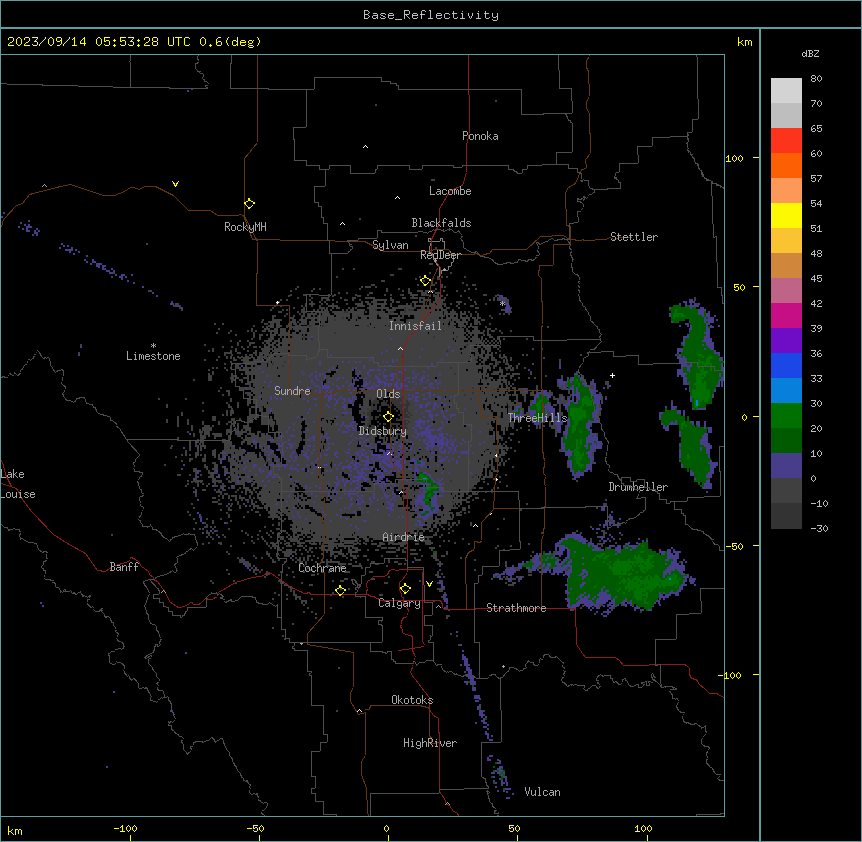Screen dimensions: 862x842
Task: Select the dark green 20-10 dBZ legend color
Action: click(x=786, y=440)
